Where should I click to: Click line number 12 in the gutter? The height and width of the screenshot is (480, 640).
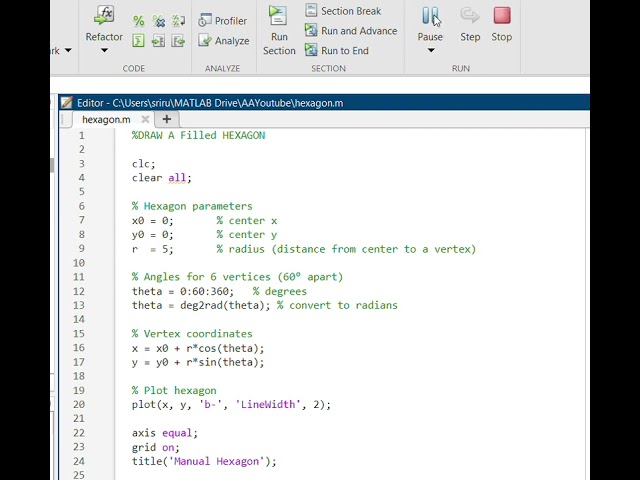coord(79,291)
